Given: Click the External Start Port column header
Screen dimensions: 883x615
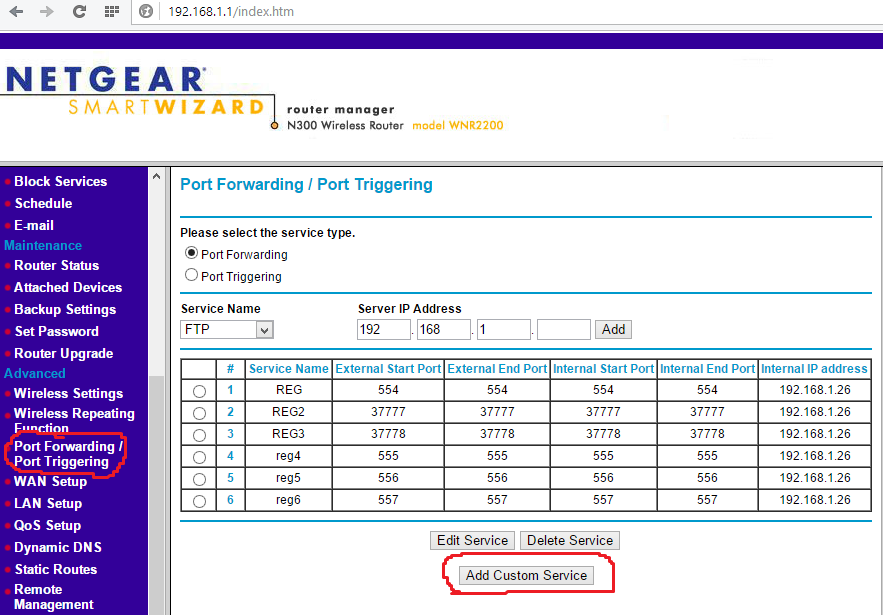Looking at the screenshot, I should pos(388,369).
